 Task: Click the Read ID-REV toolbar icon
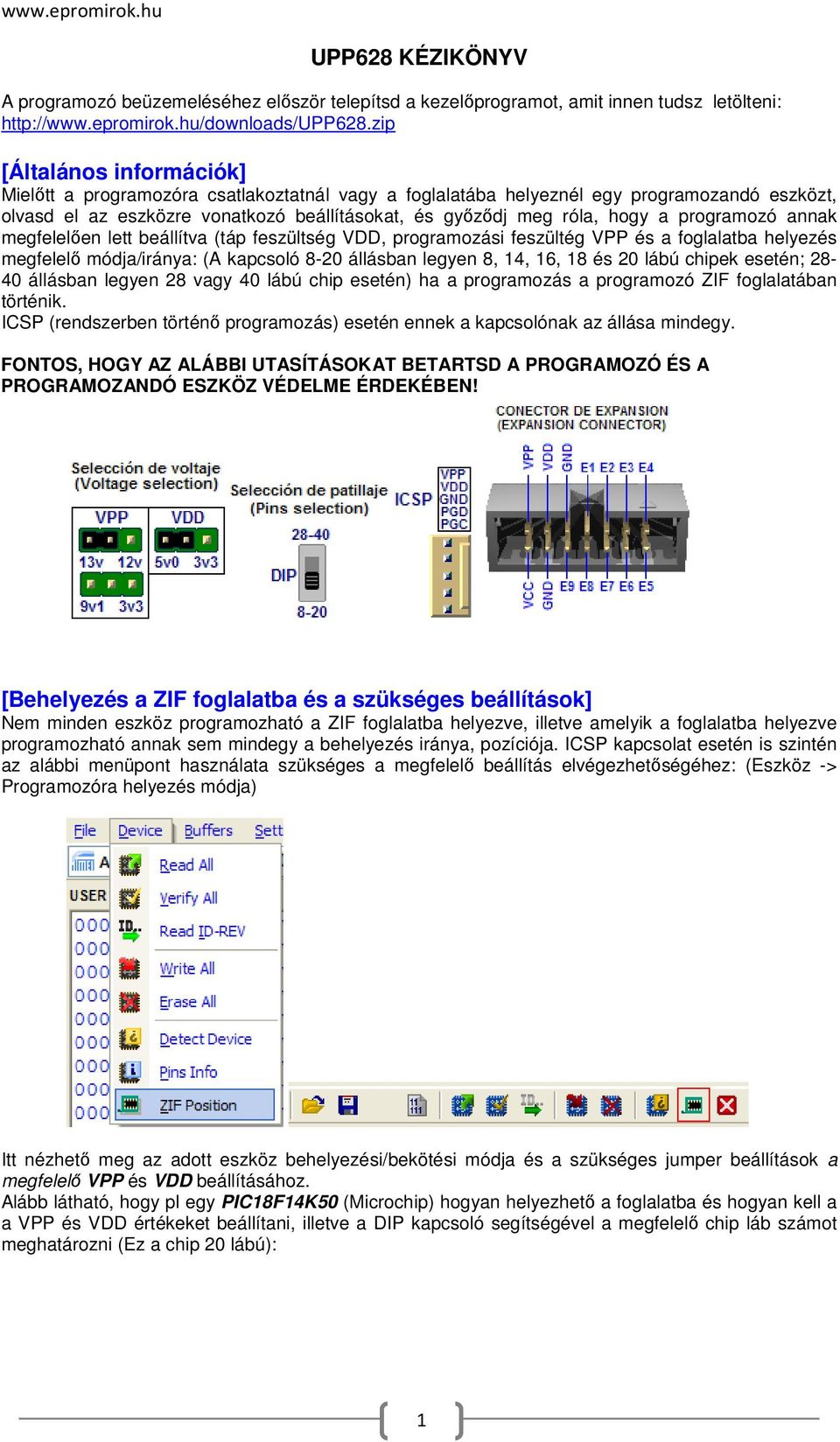[531, 1105]
